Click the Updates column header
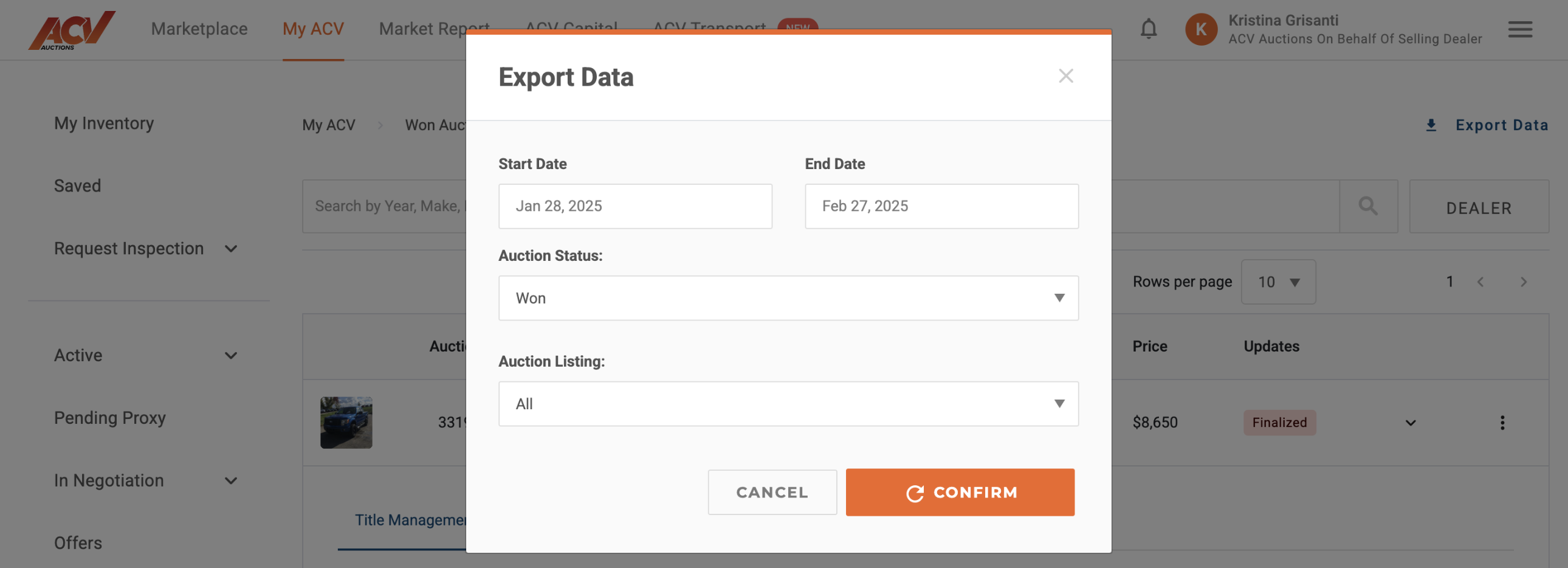 (x=1271, y=347)
